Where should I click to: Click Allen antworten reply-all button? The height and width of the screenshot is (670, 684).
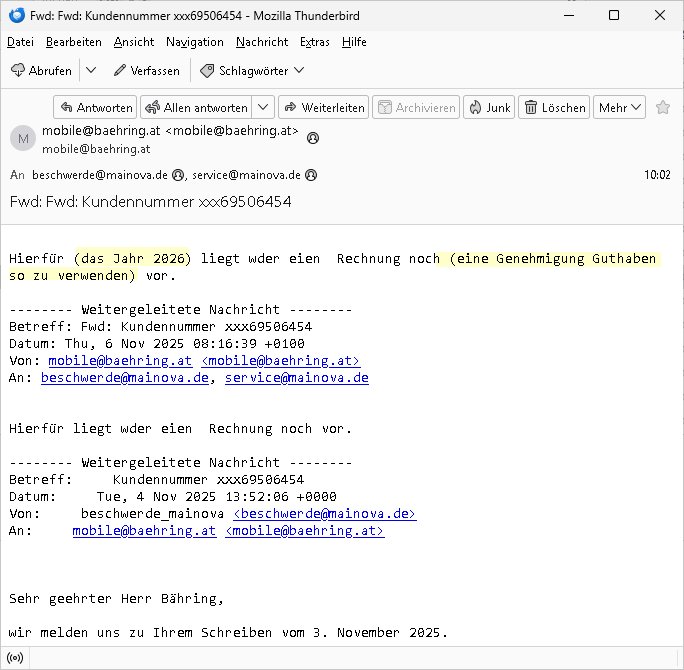[195, 108]
